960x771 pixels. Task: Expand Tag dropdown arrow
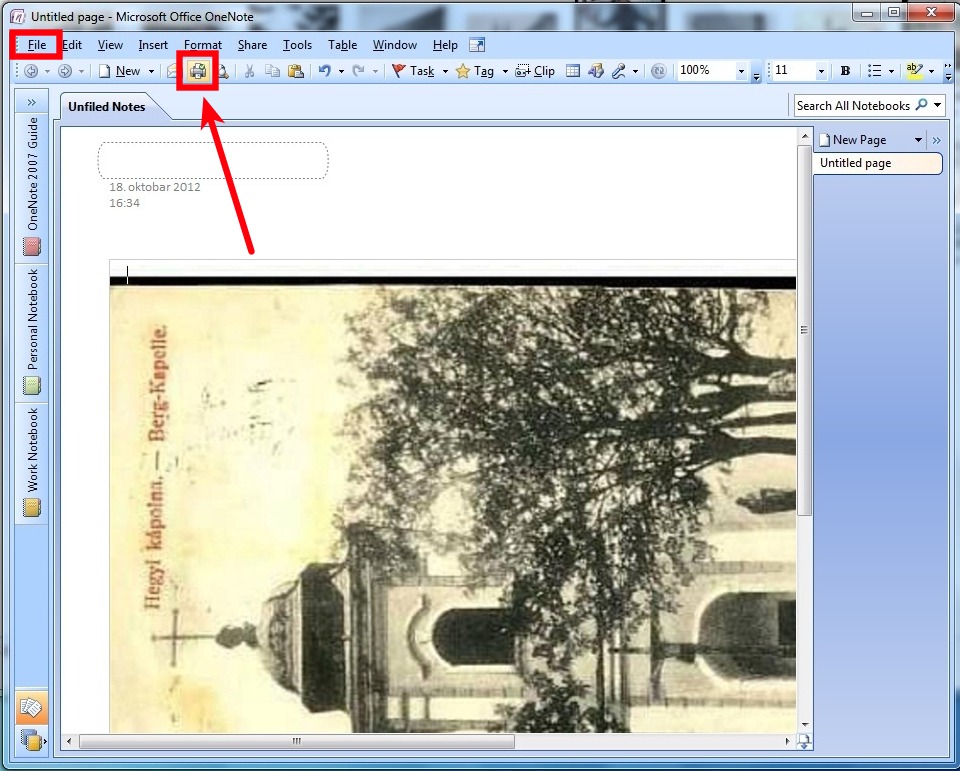505,72
